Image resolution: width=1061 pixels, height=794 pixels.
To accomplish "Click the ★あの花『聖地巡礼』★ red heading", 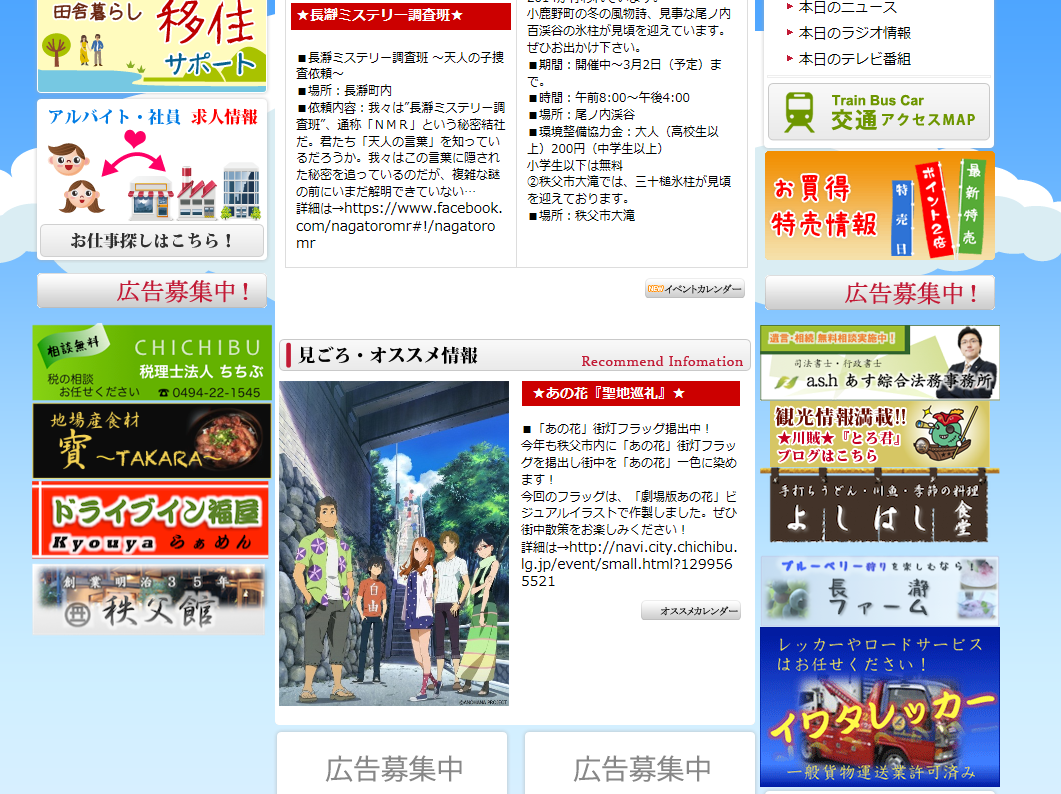I will 631,393.
